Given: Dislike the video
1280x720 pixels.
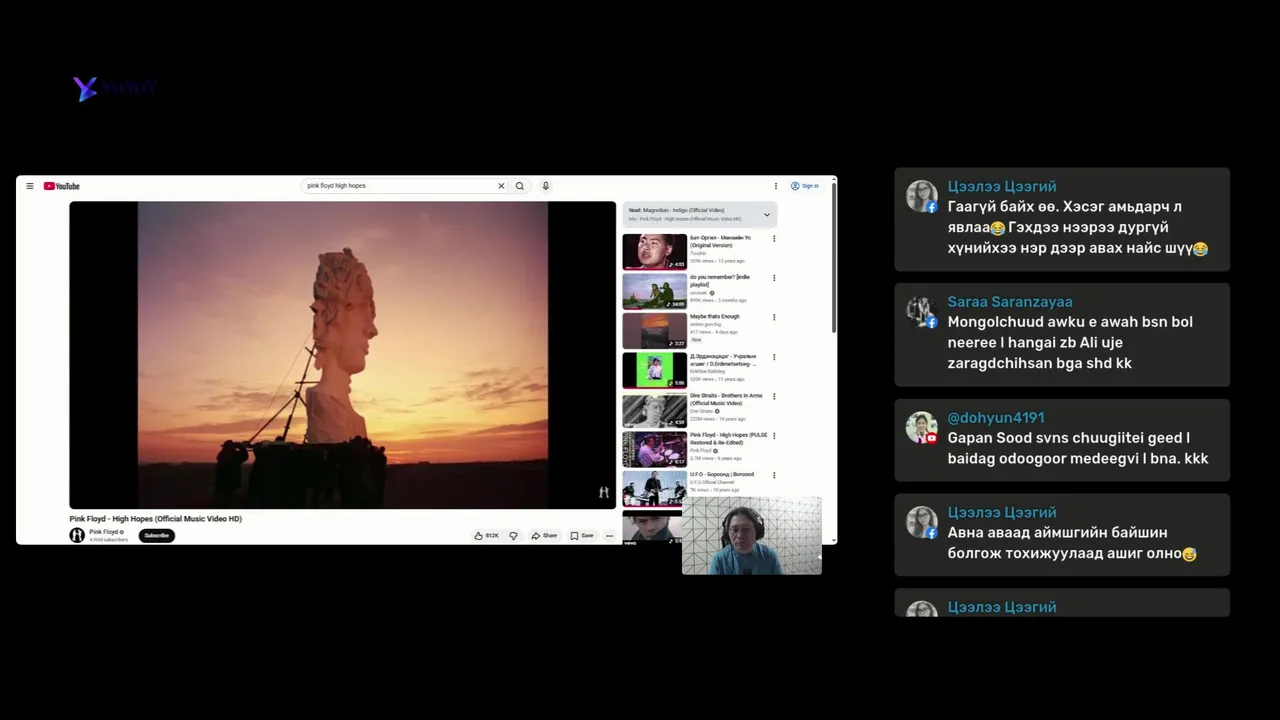Looking at the screenshot, I should (x=514, y=536).
